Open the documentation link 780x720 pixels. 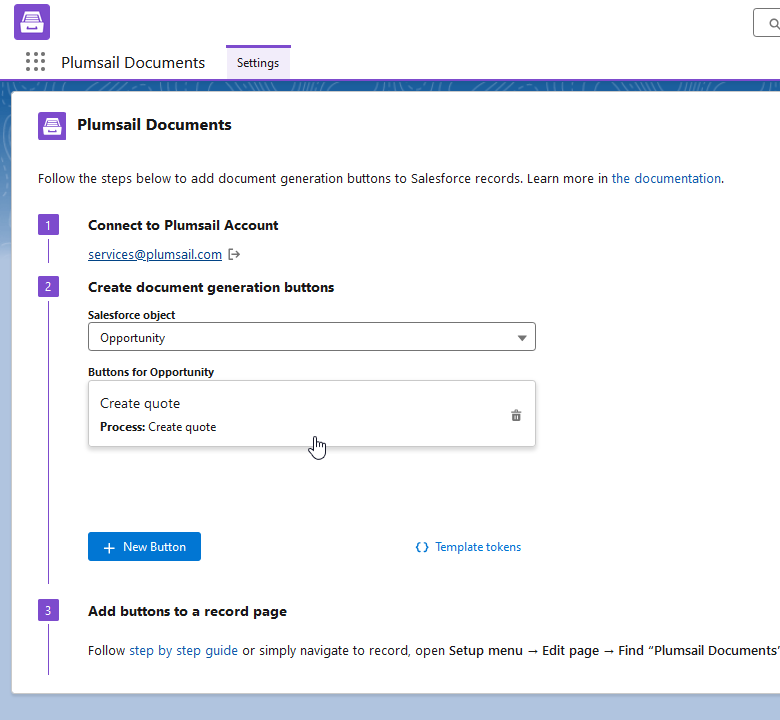(666, 178)
